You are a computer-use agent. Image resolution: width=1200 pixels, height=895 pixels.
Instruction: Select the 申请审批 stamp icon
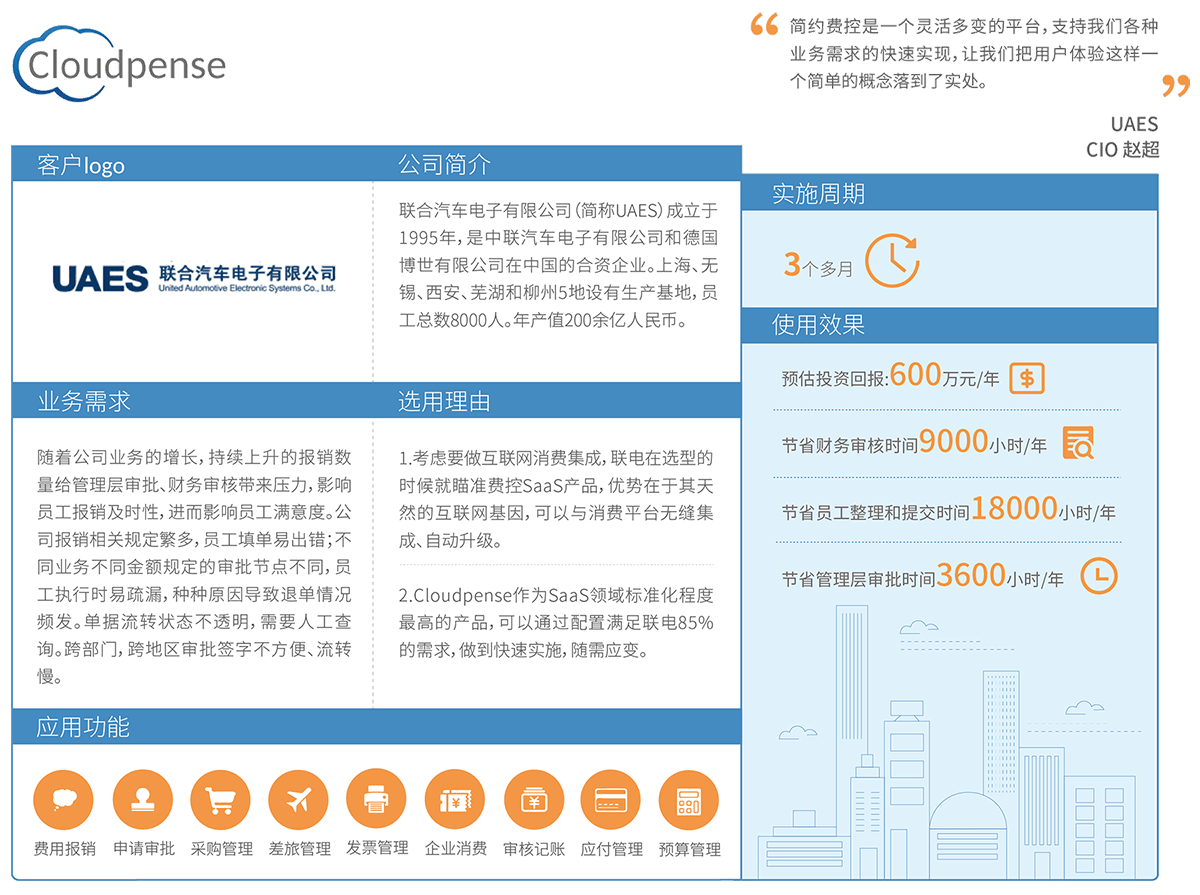(x=143, y=800)
